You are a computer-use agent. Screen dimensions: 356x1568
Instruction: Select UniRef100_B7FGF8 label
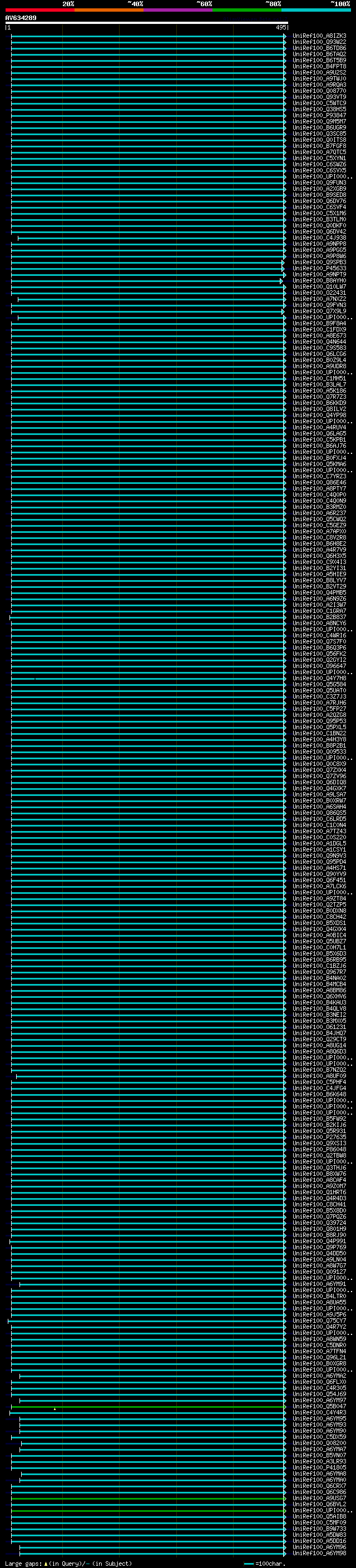tap(319, 146)
